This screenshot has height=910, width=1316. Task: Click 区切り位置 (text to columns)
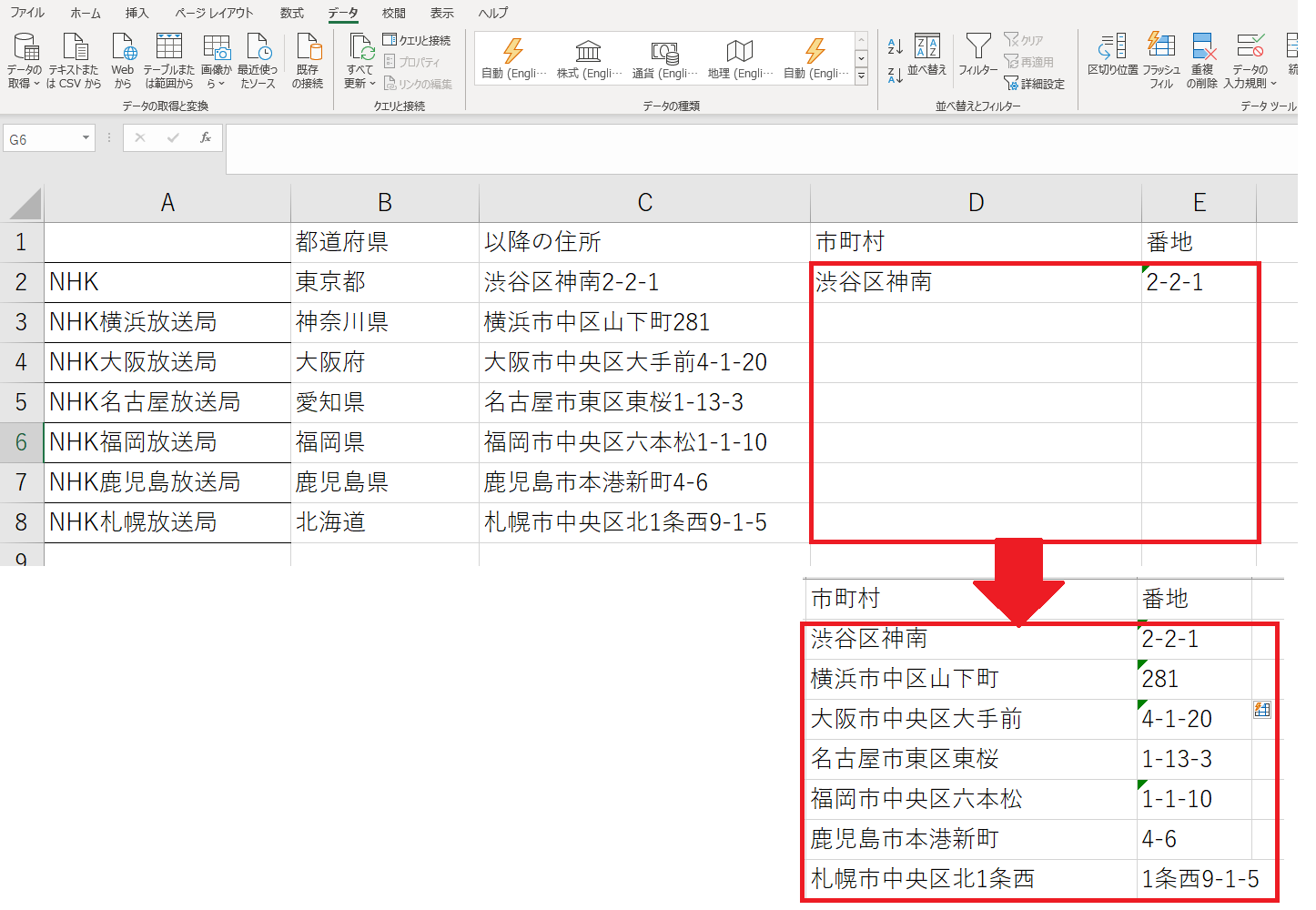tap(1112, 56)
